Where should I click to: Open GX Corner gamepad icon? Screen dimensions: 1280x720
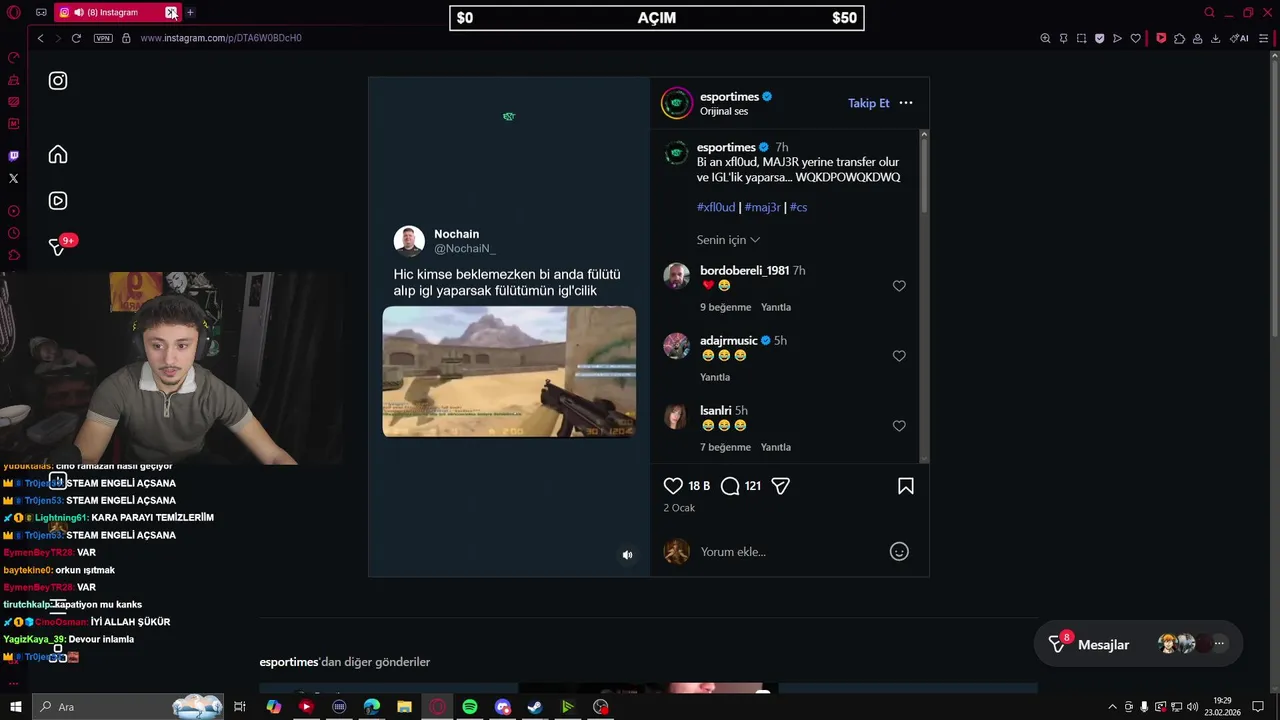pyautogui.click(x=41, y=12)
